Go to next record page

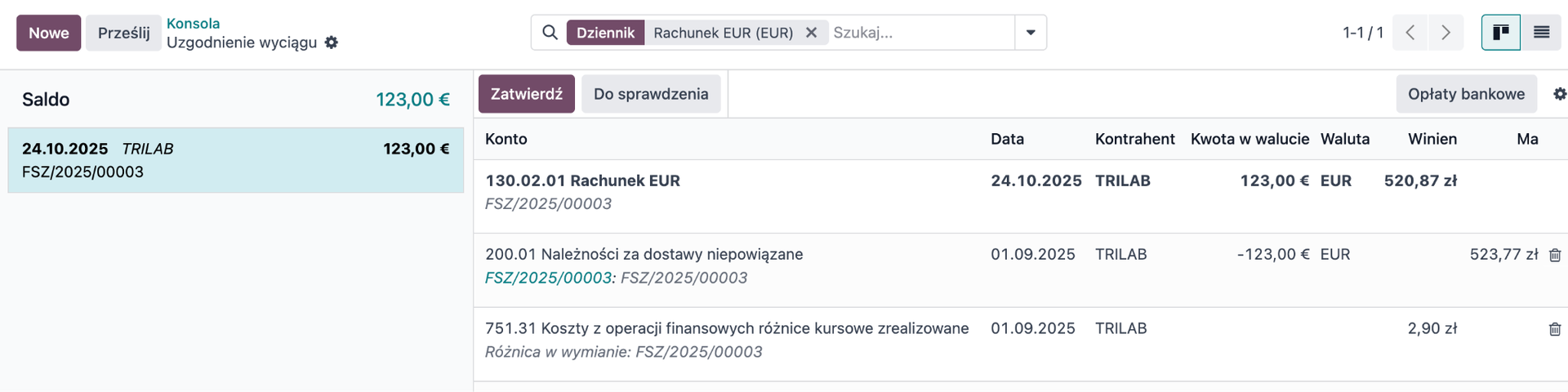point(1445,33)
